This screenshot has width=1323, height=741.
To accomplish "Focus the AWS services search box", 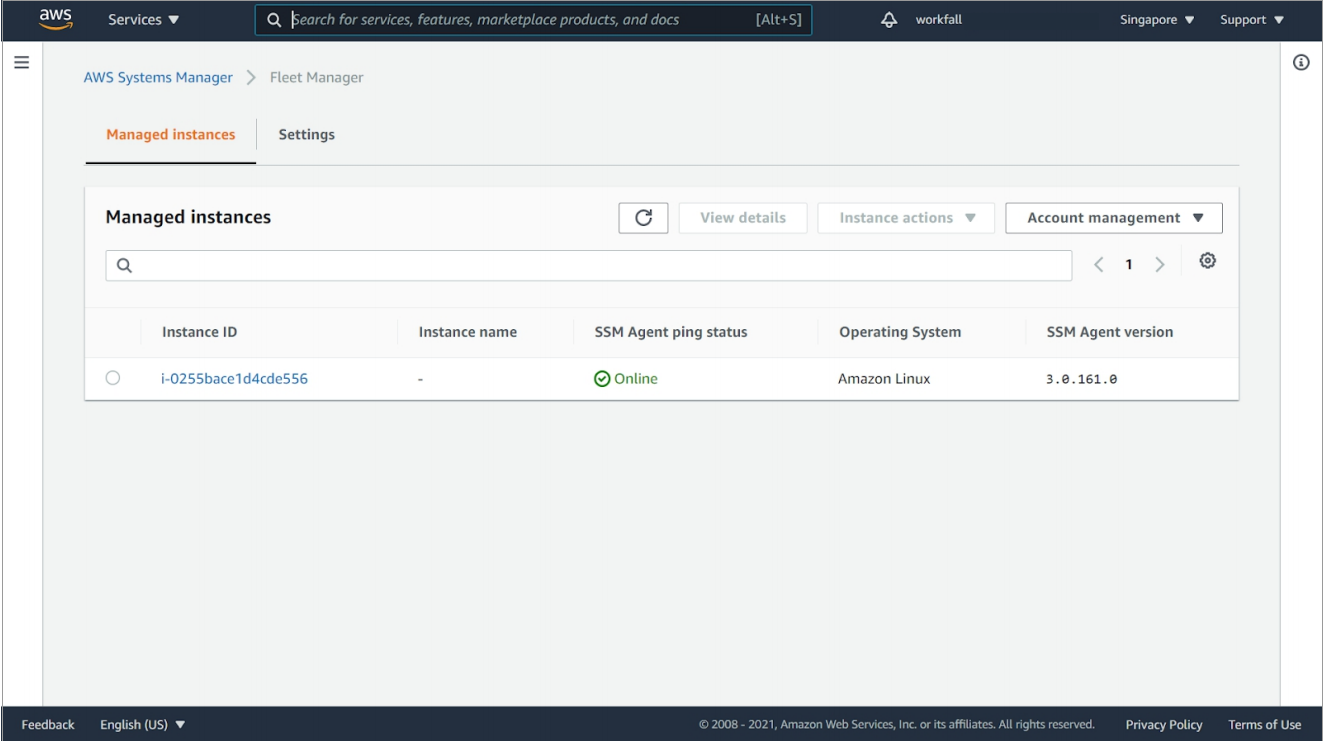I will 533,20.
